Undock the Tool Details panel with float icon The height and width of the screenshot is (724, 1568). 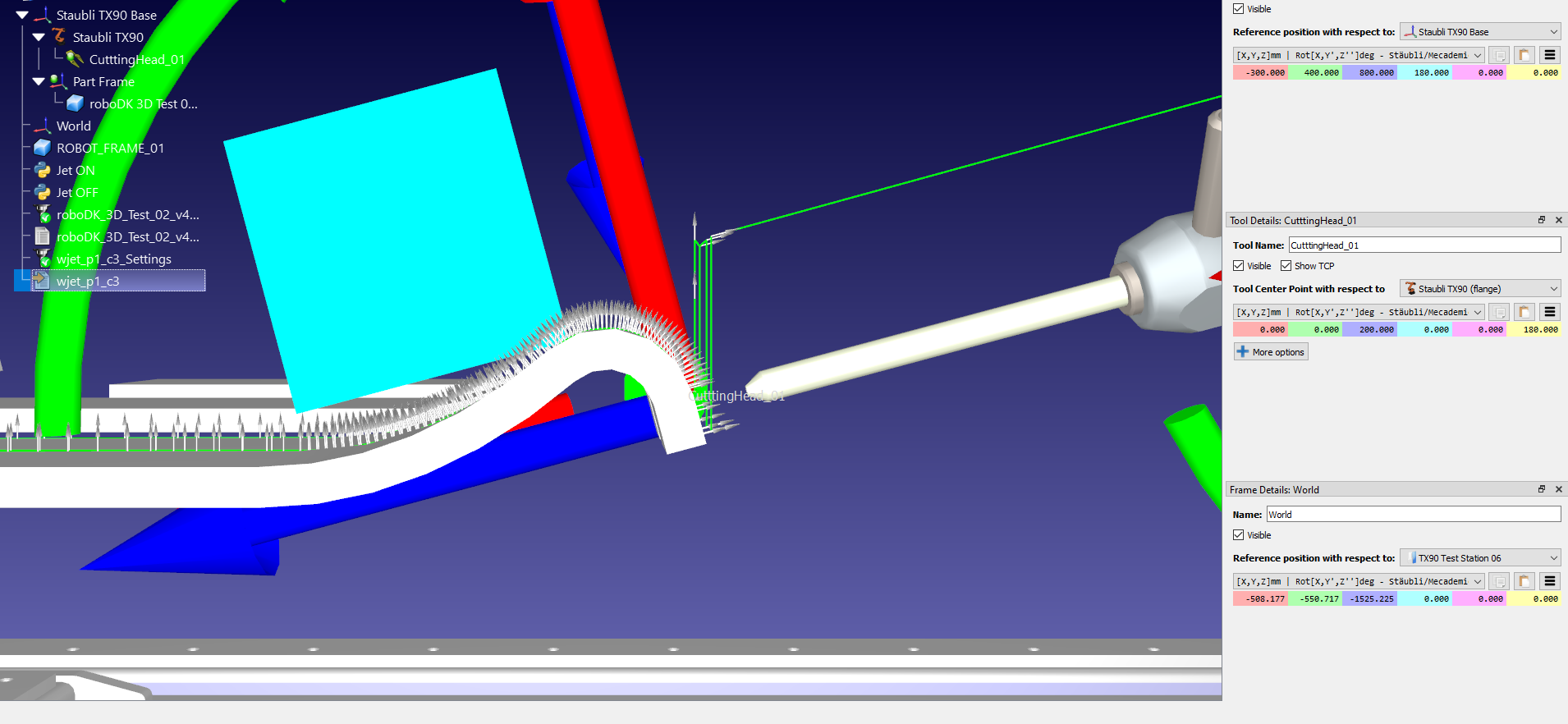(1541, 220)
